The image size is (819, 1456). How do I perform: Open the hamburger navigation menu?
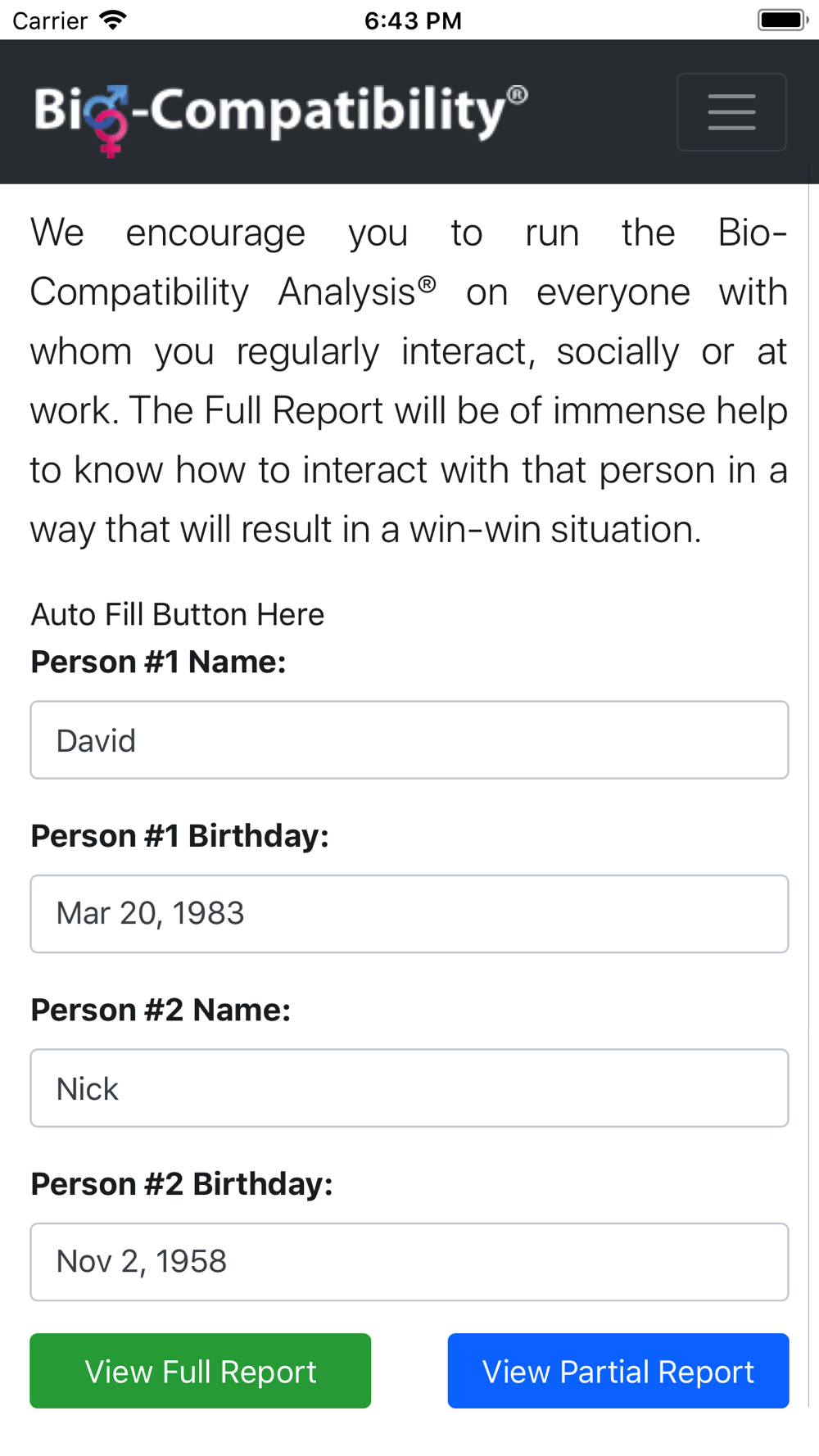pyautogui.click(x=731, y=112)
